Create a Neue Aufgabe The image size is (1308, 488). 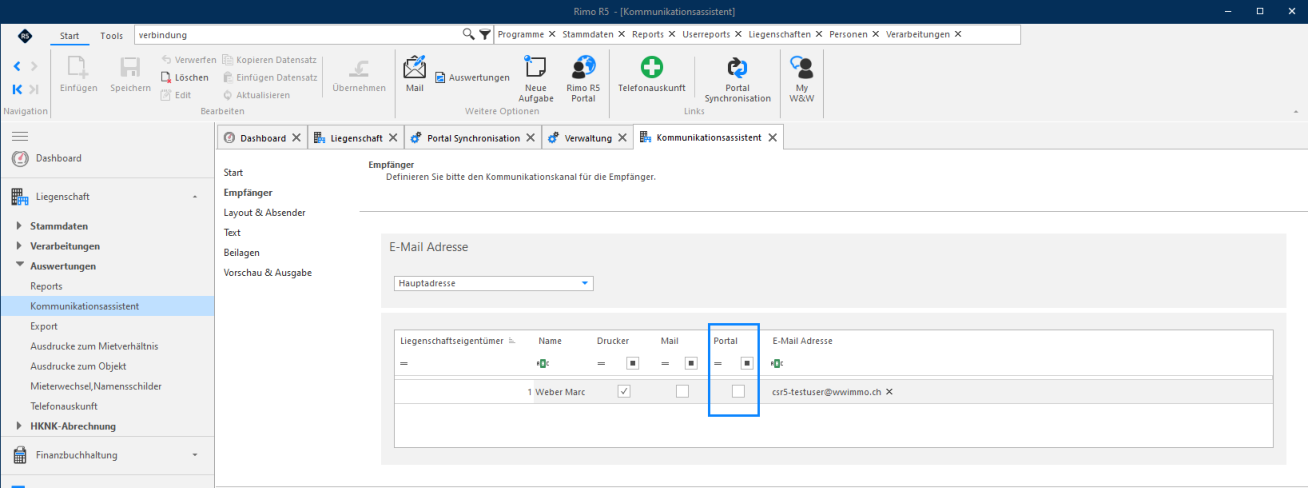tap(536, 79)
